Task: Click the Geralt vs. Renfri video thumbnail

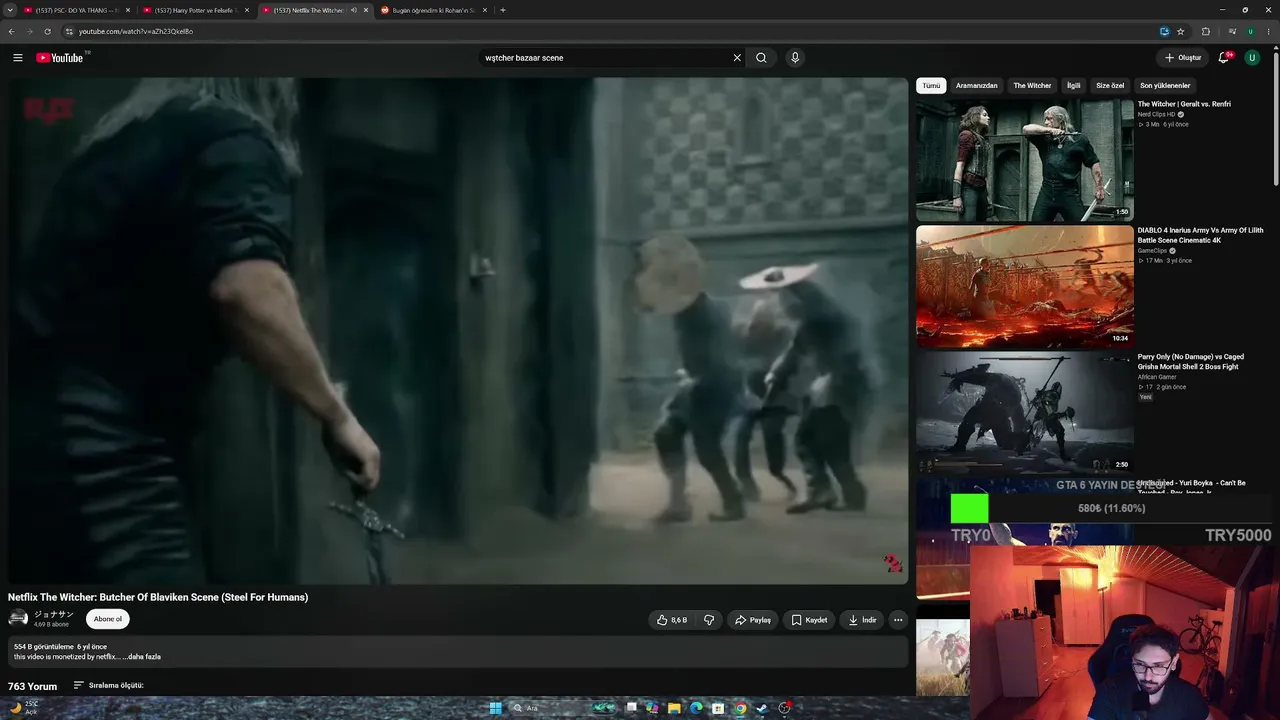Action: point(1025,160)
